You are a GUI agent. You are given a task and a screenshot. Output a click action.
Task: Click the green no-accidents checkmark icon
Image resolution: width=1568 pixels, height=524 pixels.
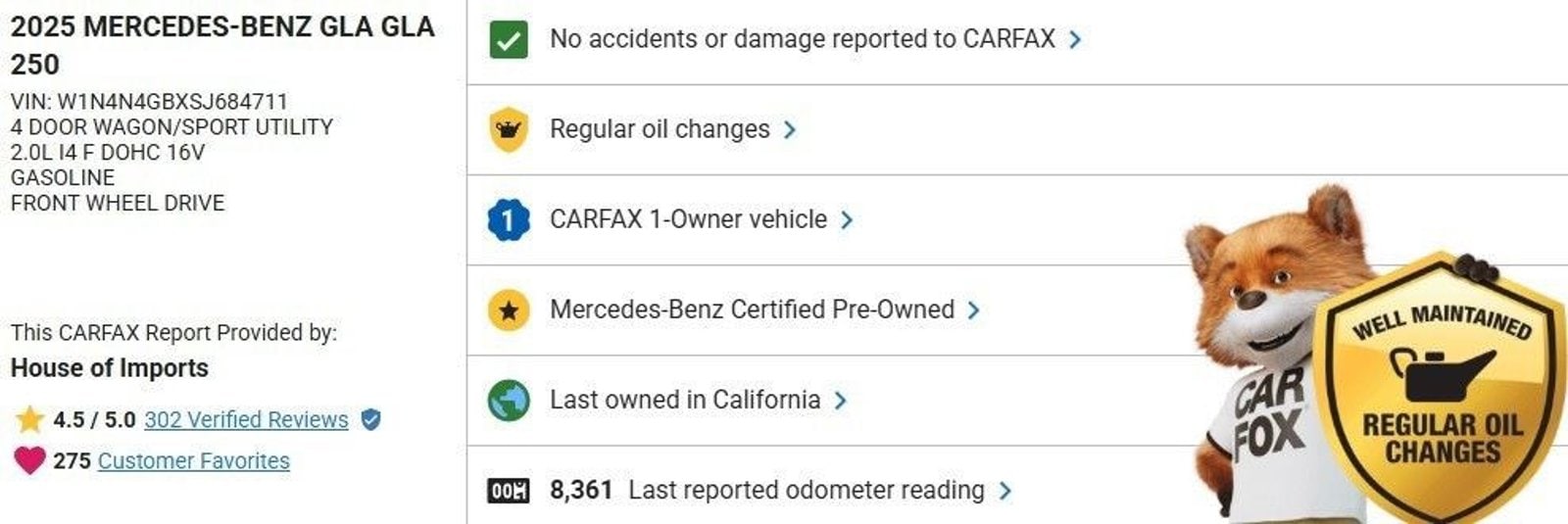tap(508, 40)
